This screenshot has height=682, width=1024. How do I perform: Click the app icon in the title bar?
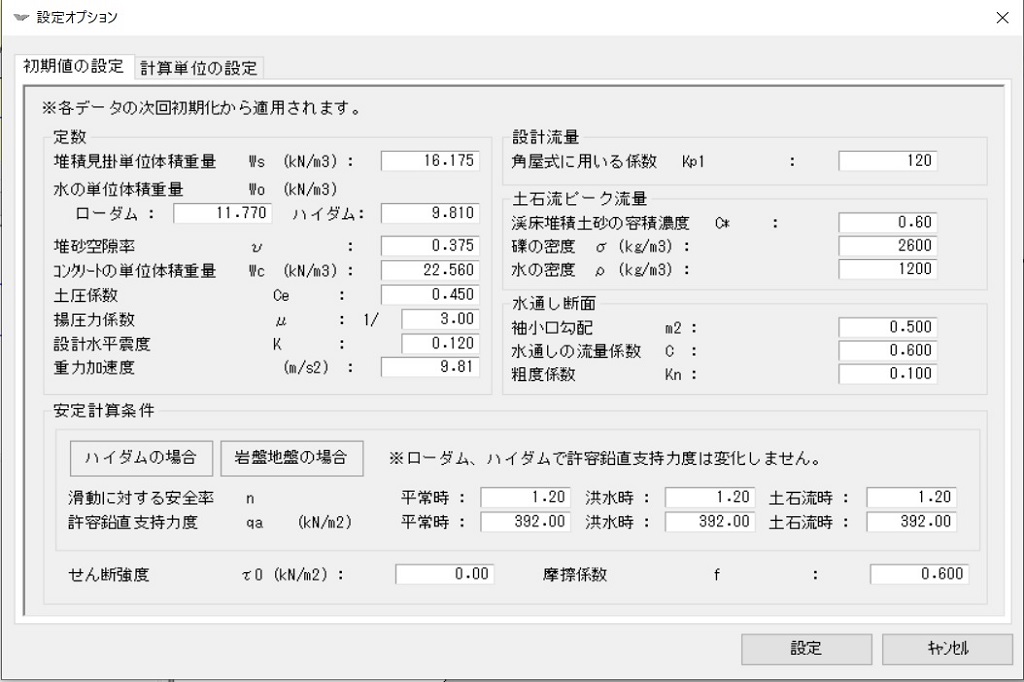pos(21,17)
